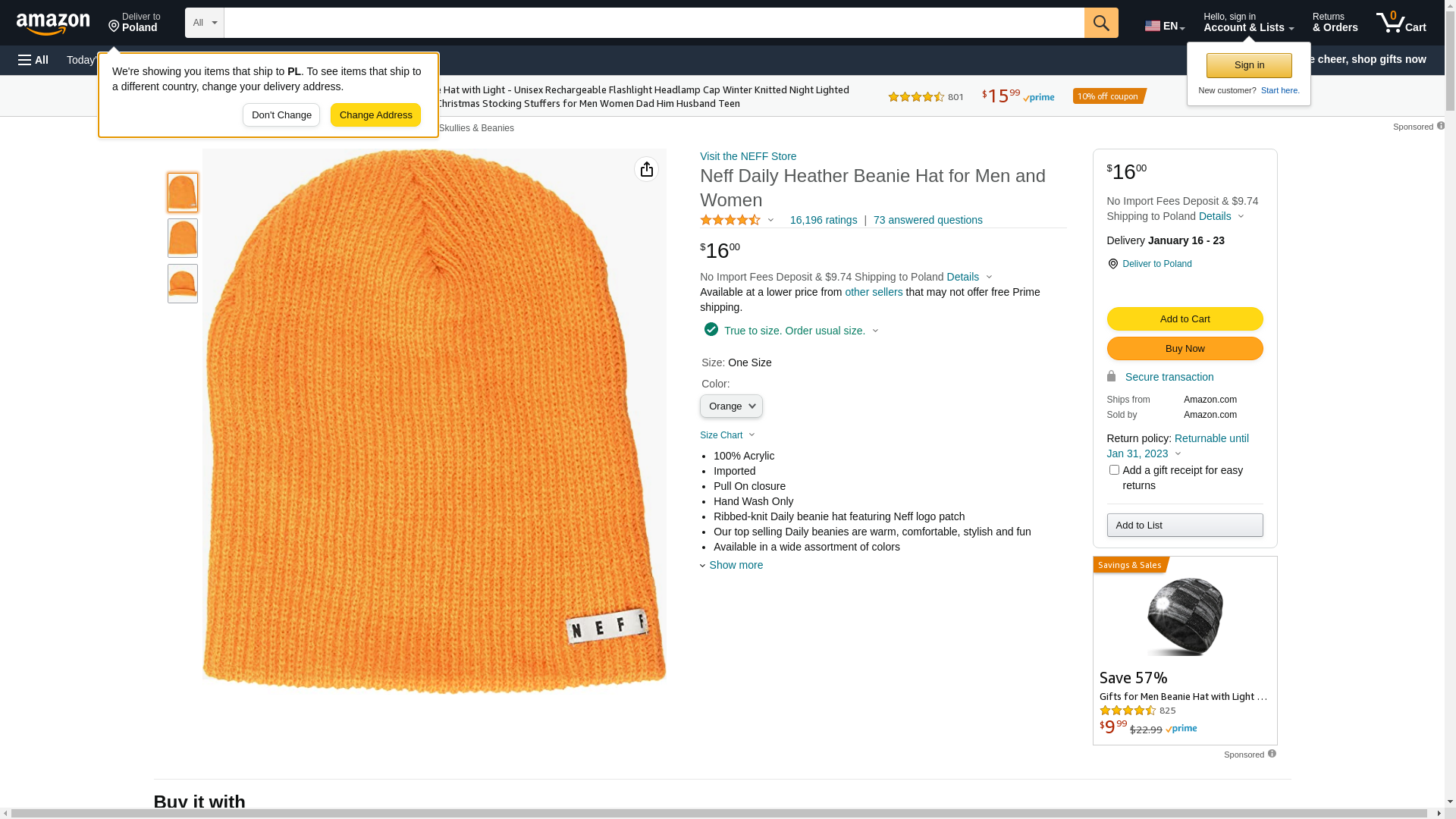Viewport: 1456px width, 819px height.
Task: Open the Orange color dropdown
Action: pyautogui.click(x=731, y=406)
